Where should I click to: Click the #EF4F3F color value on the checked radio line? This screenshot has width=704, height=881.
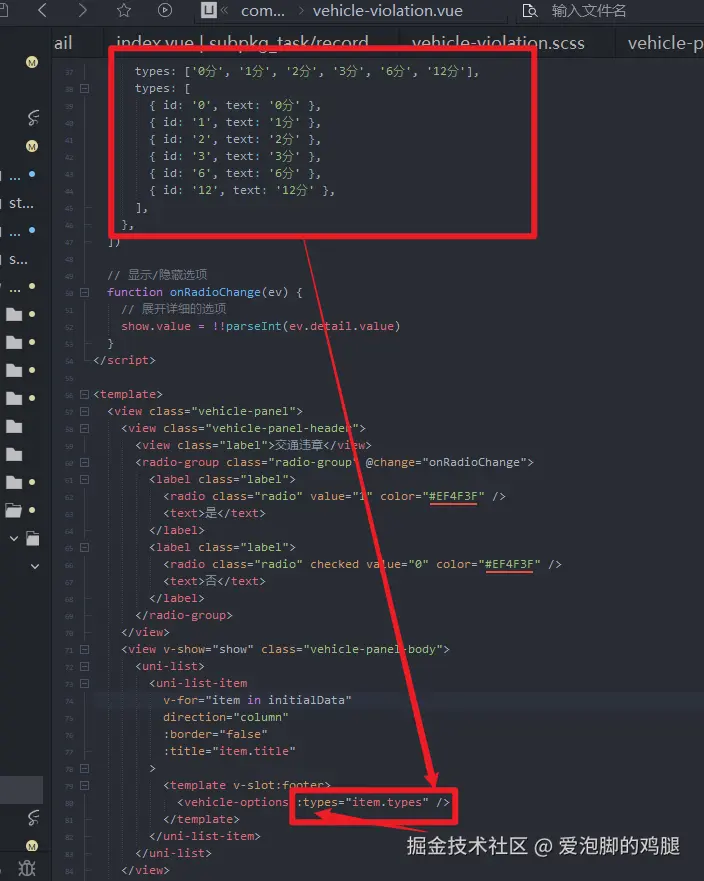tap(509, 564)
